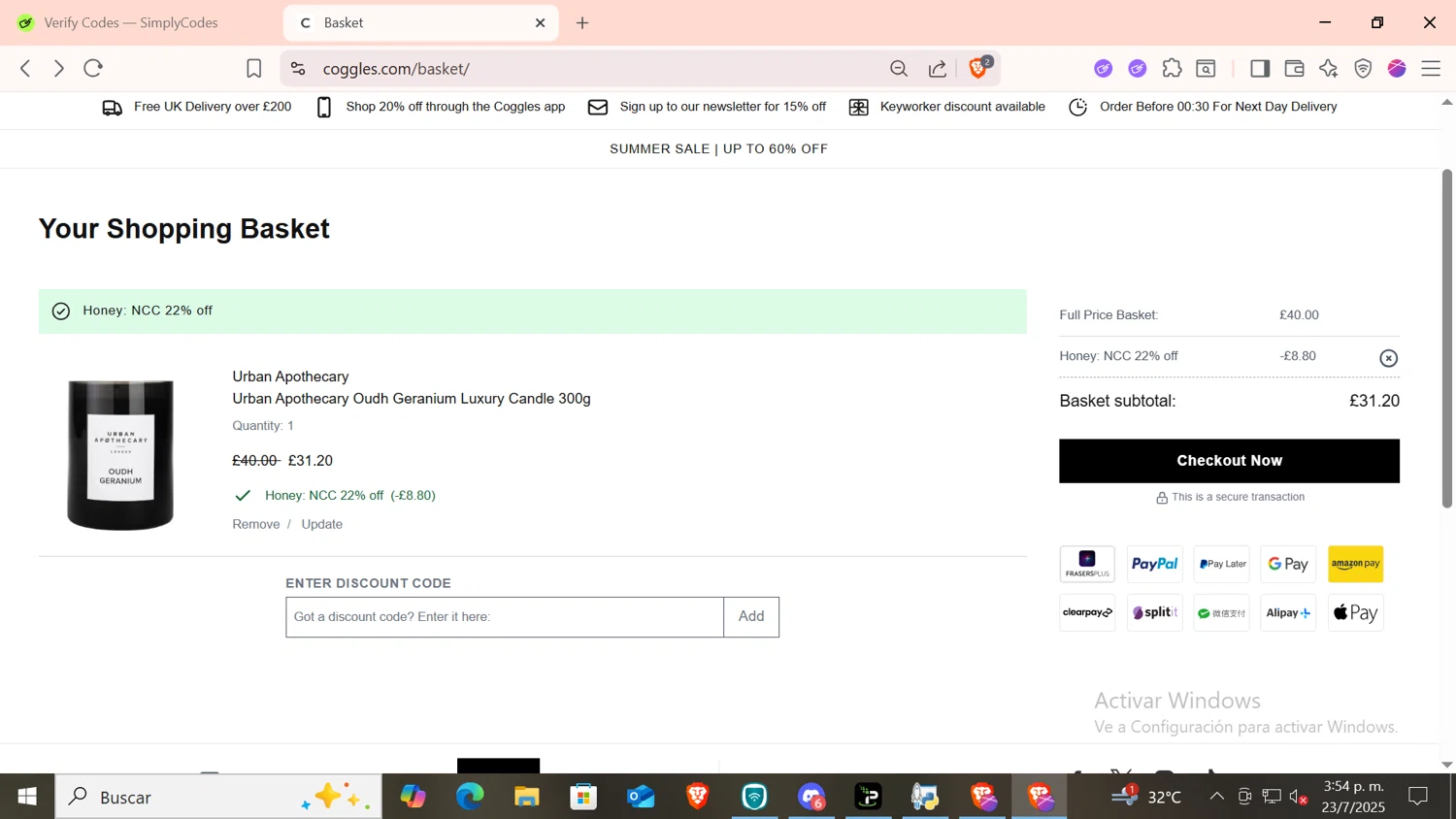Close the Basket tab

click(x=541, y=22)
